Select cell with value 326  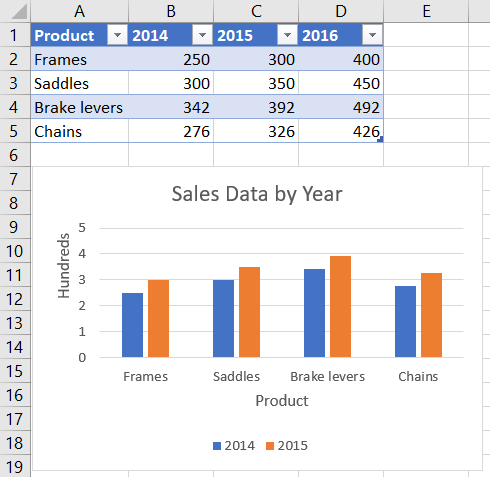[x=256, y=131]
